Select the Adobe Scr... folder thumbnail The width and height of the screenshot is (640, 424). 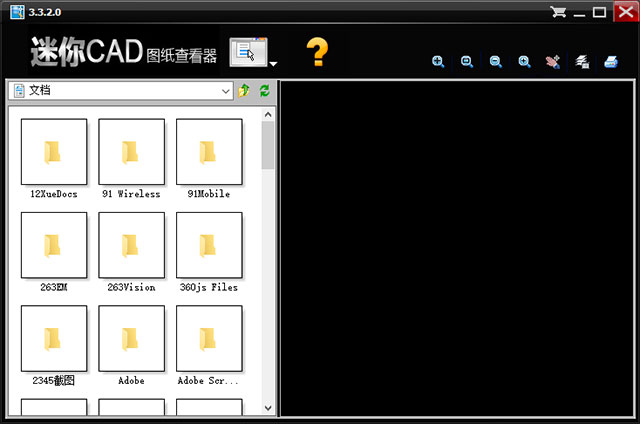pos(209,339)
